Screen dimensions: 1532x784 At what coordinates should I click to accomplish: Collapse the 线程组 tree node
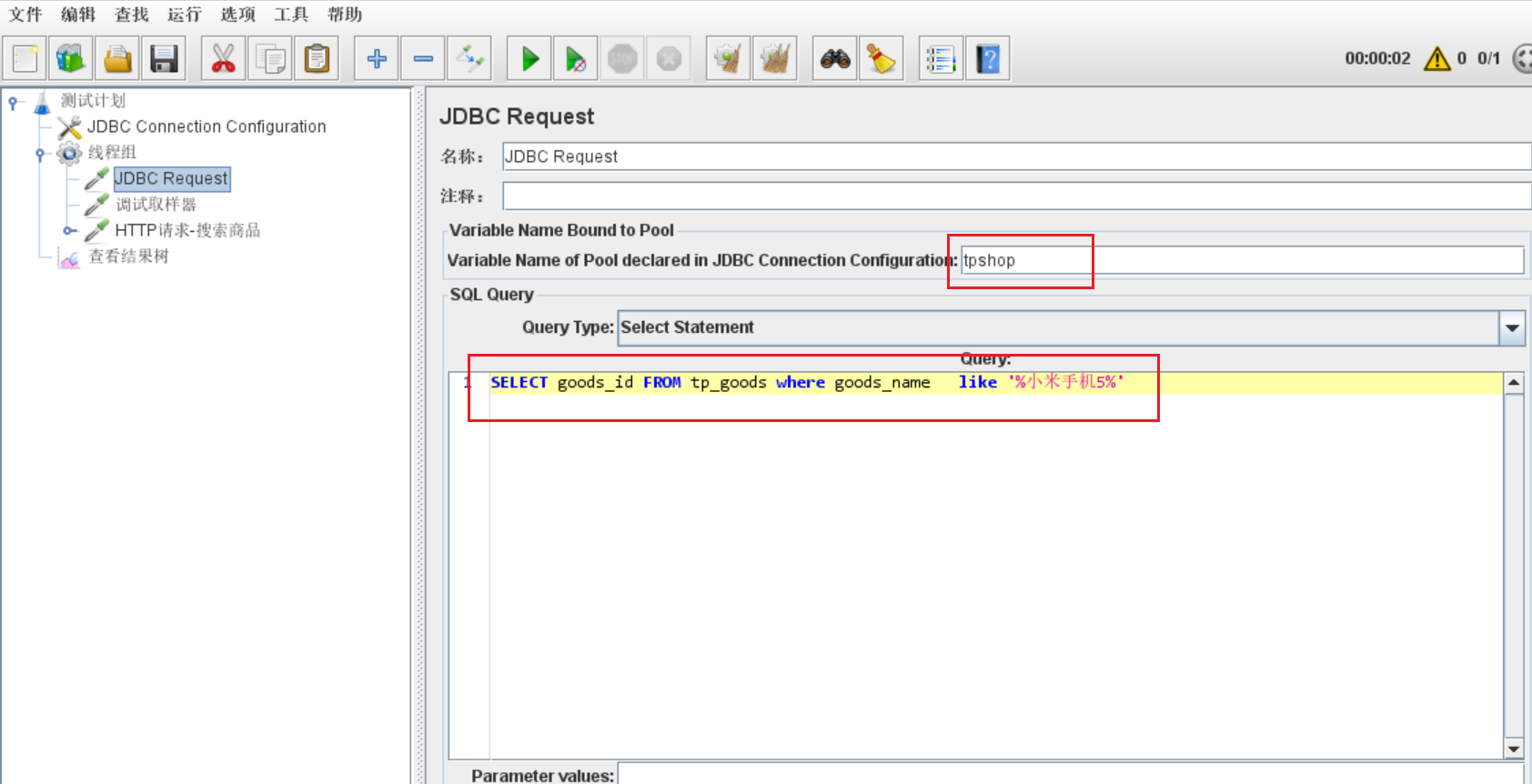click(x=40, y=154)
